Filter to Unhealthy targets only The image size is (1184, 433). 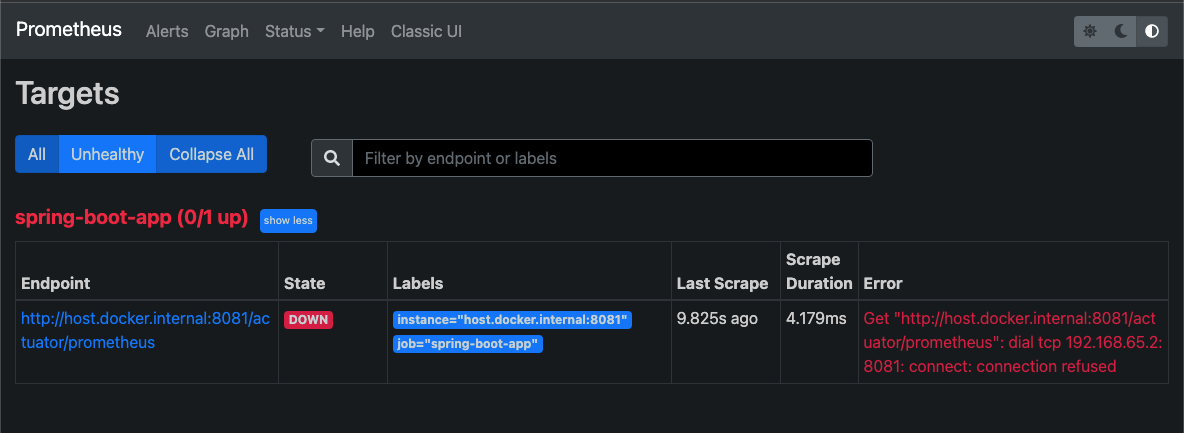pos(107,154)
